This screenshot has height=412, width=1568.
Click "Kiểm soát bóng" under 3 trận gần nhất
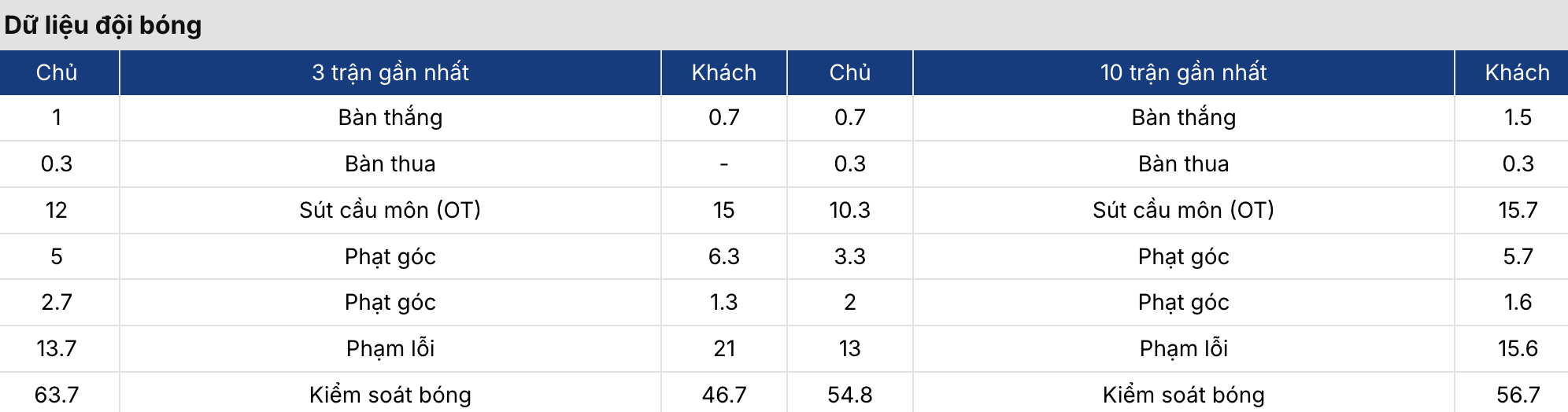coord(390,395)
